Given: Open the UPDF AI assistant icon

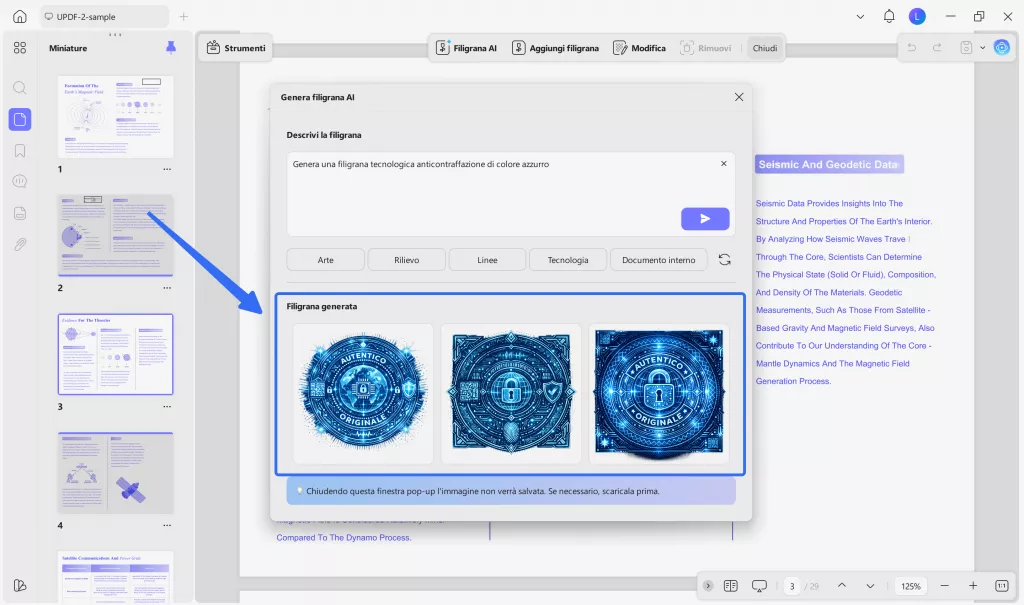Looking at the screenshot, I should click(1001, 47).
